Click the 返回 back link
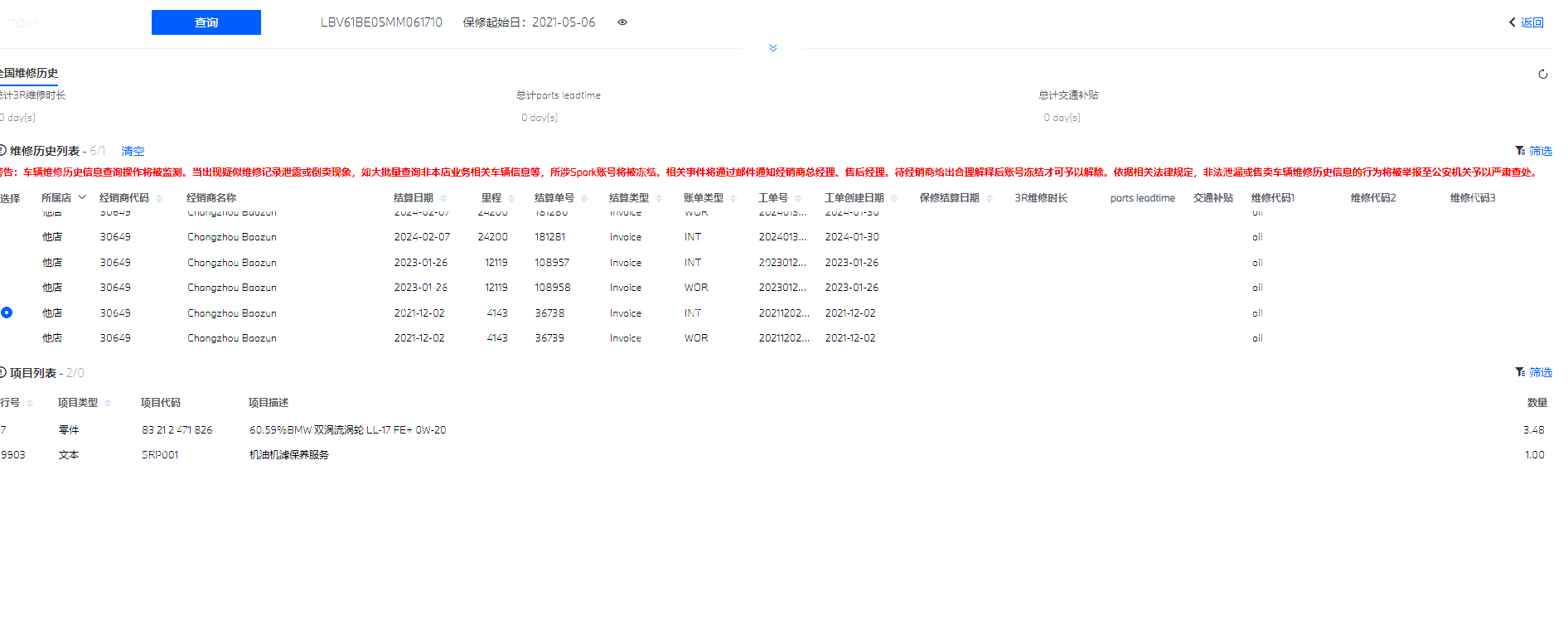 1526,22
